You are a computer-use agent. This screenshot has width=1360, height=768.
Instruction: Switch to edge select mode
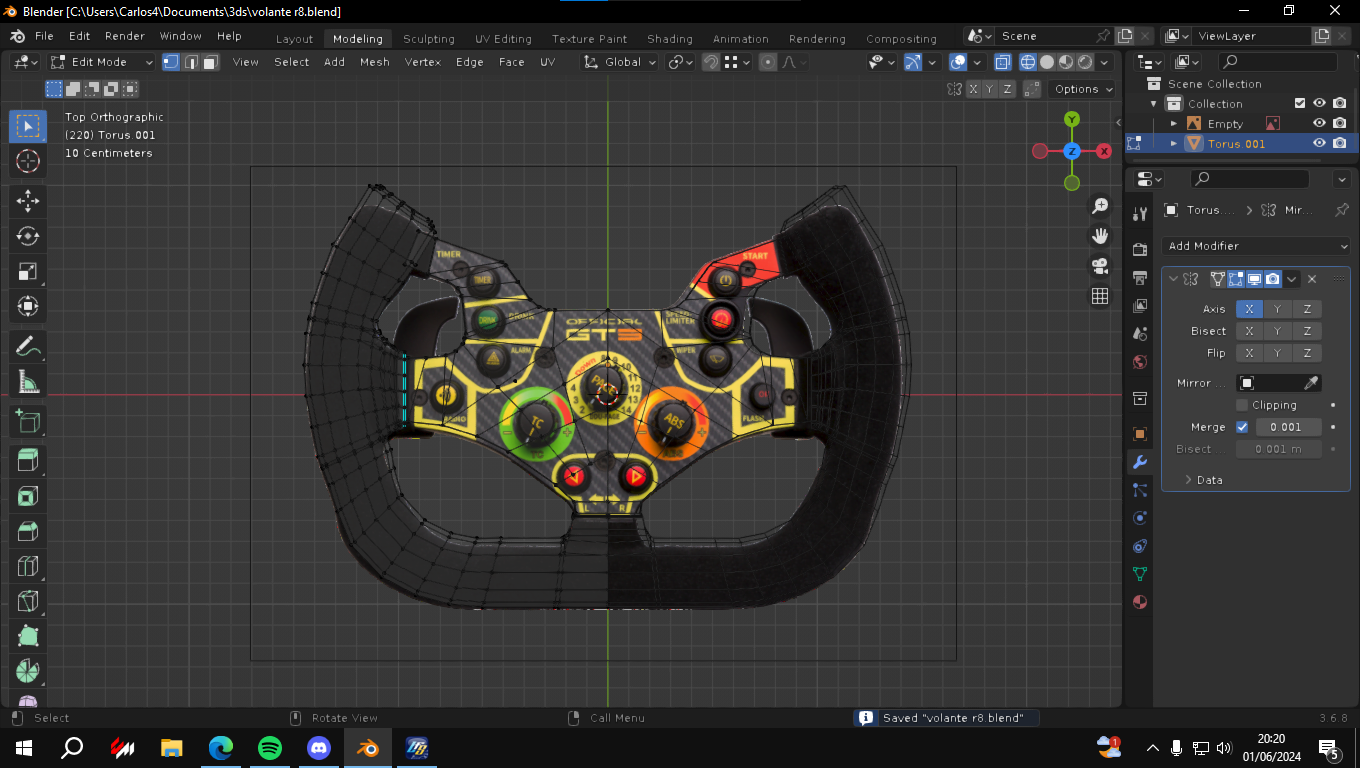click(190, 62)
